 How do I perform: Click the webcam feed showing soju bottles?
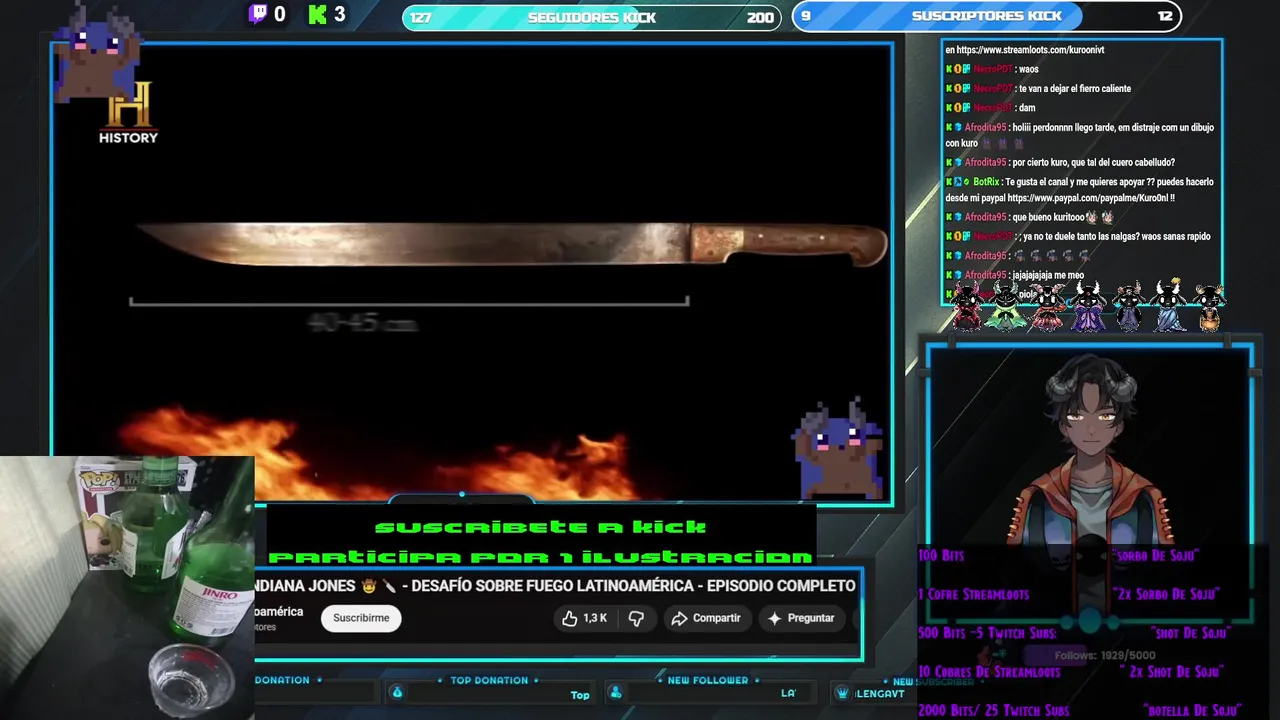coord(127,588)
